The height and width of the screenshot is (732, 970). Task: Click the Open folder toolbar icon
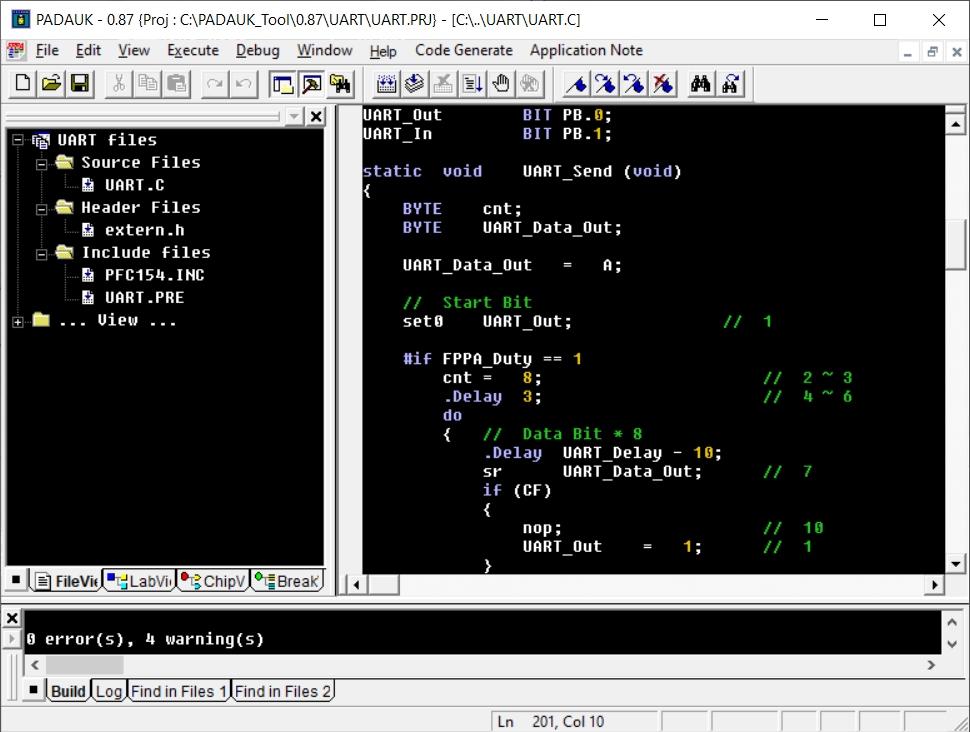click(51, 84)
